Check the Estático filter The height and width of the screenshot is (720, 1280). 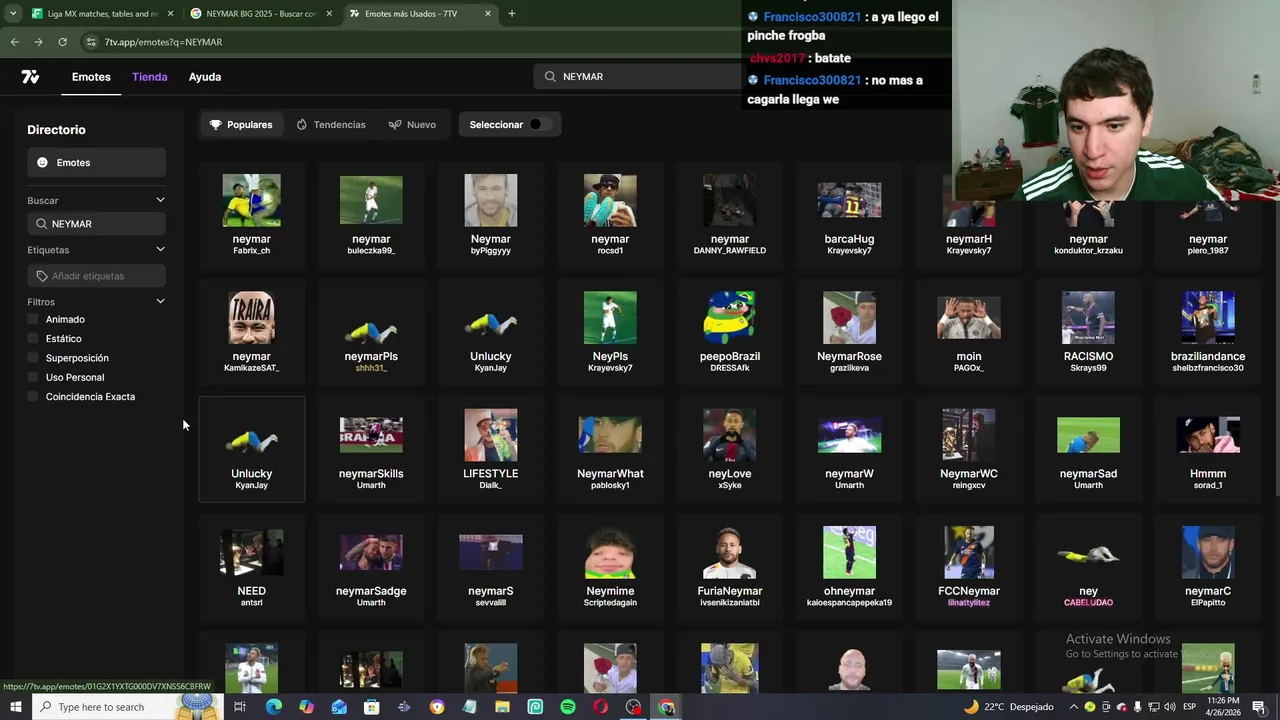33,339
